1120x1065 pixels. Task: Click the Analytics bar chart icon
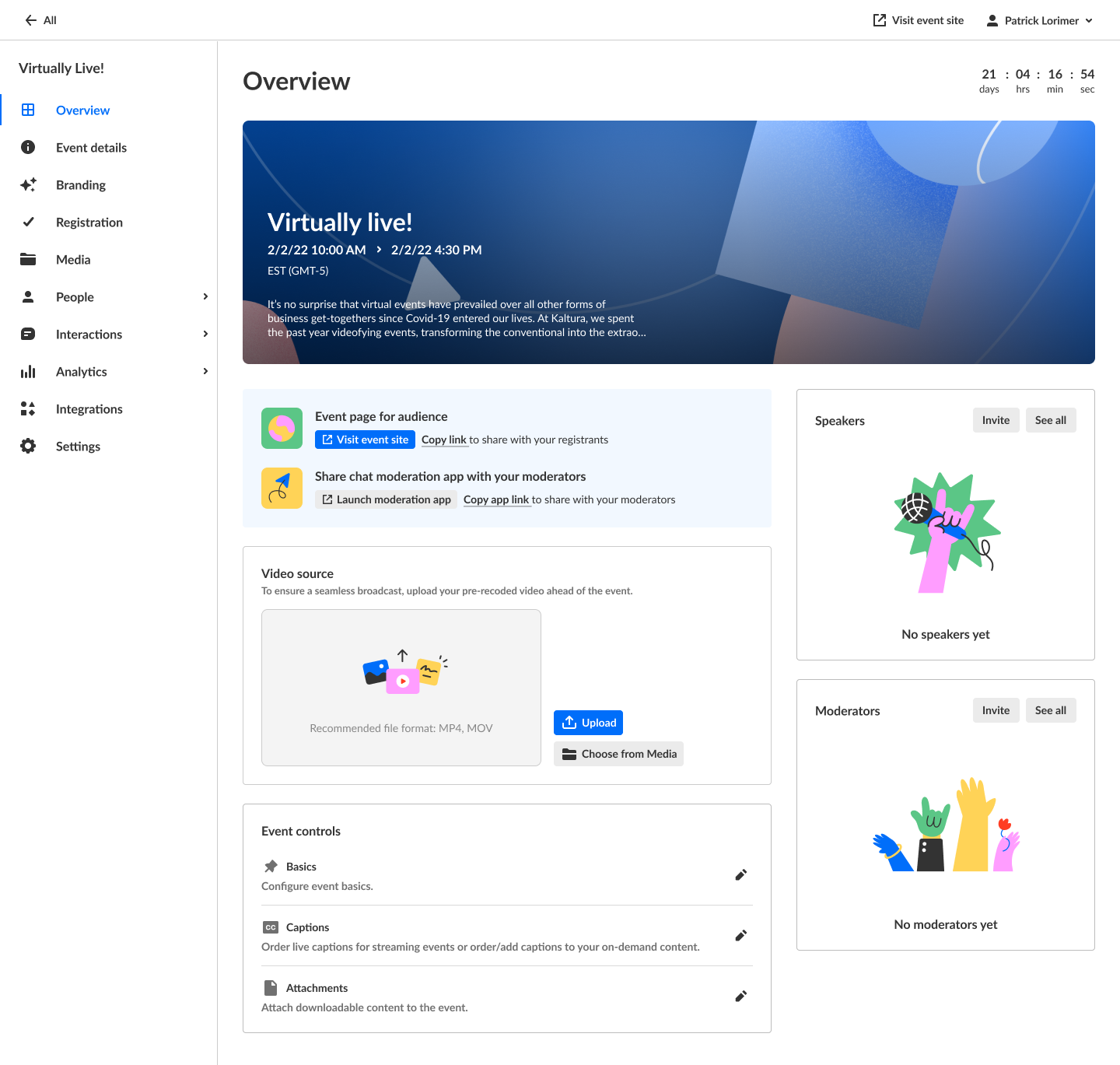coord(28,371)
